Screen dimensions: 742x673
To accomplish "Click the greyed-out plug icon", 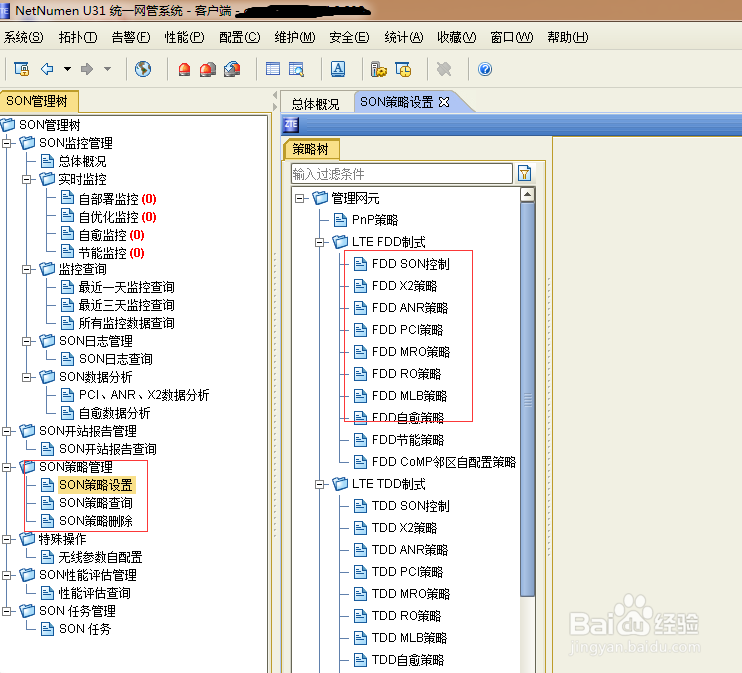I will [444, 70].
